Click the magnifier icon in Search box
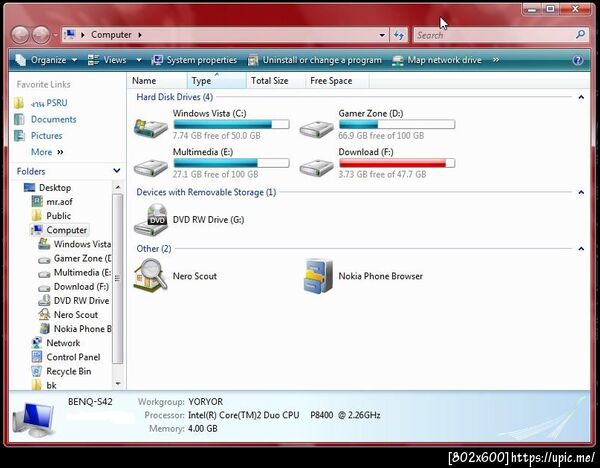Screen dimensions: 600x468 (580, 34)
